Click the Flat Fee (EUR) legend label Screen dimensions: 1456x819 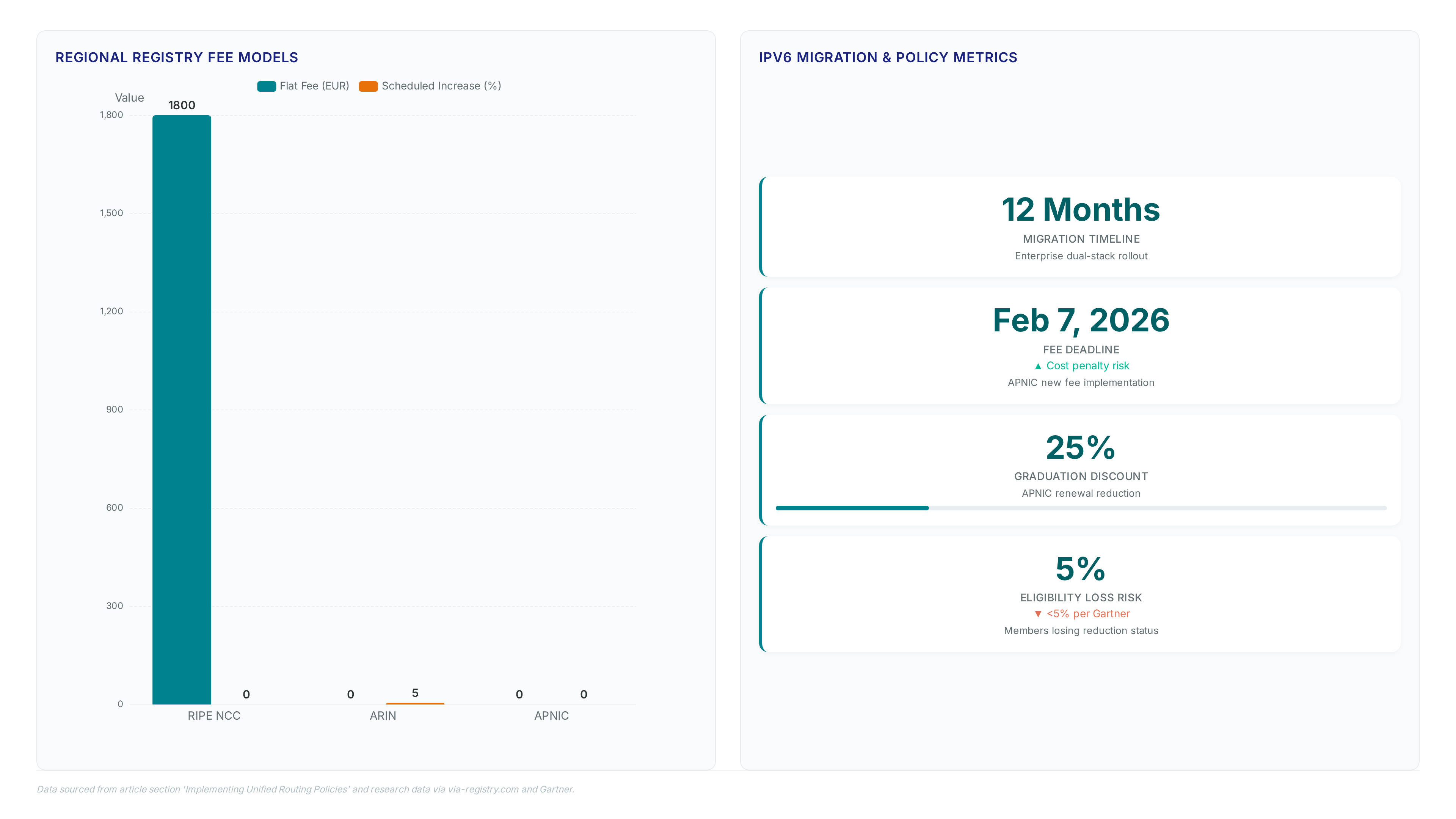pos(314,86)
